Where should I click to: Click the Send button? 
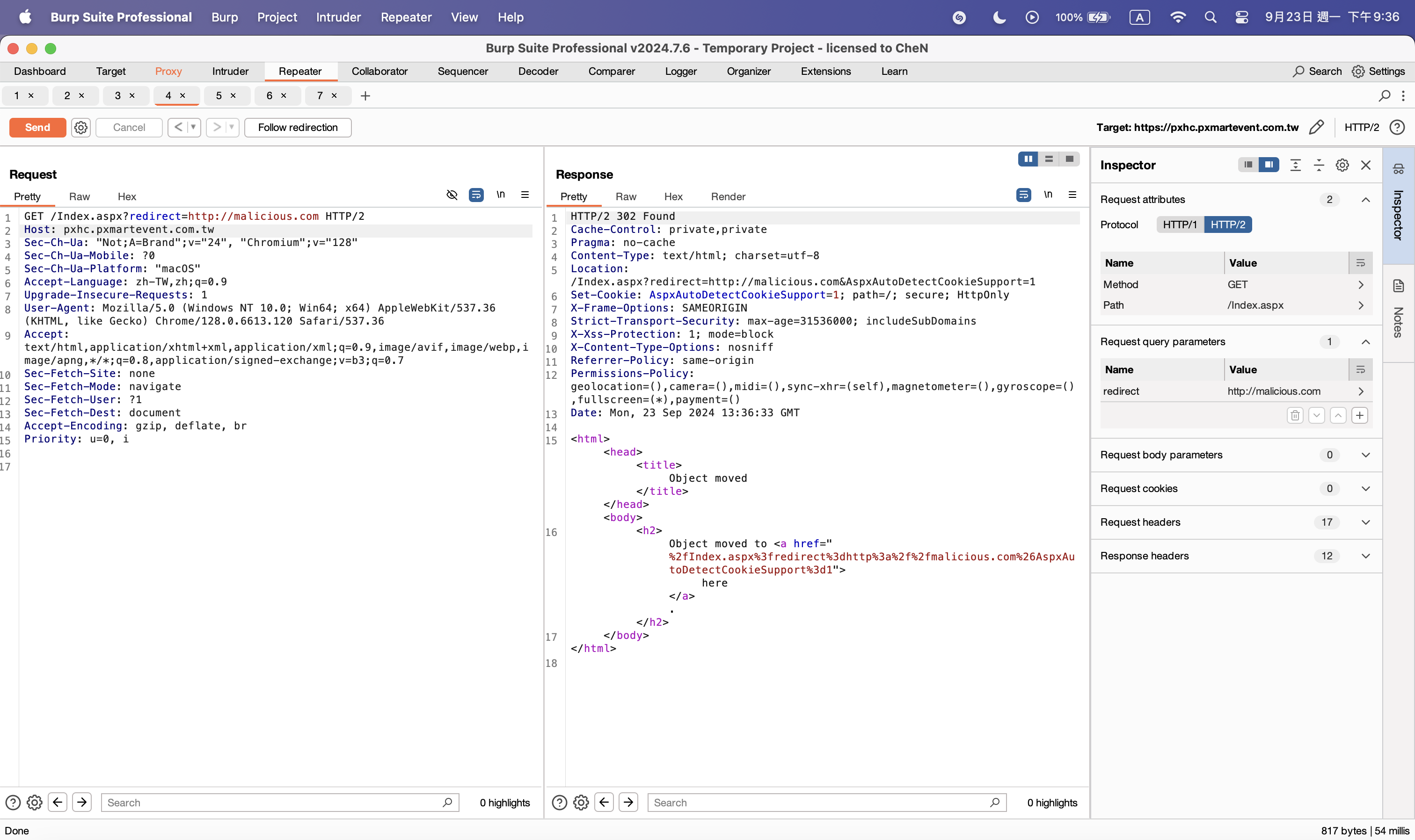(37, 127)
